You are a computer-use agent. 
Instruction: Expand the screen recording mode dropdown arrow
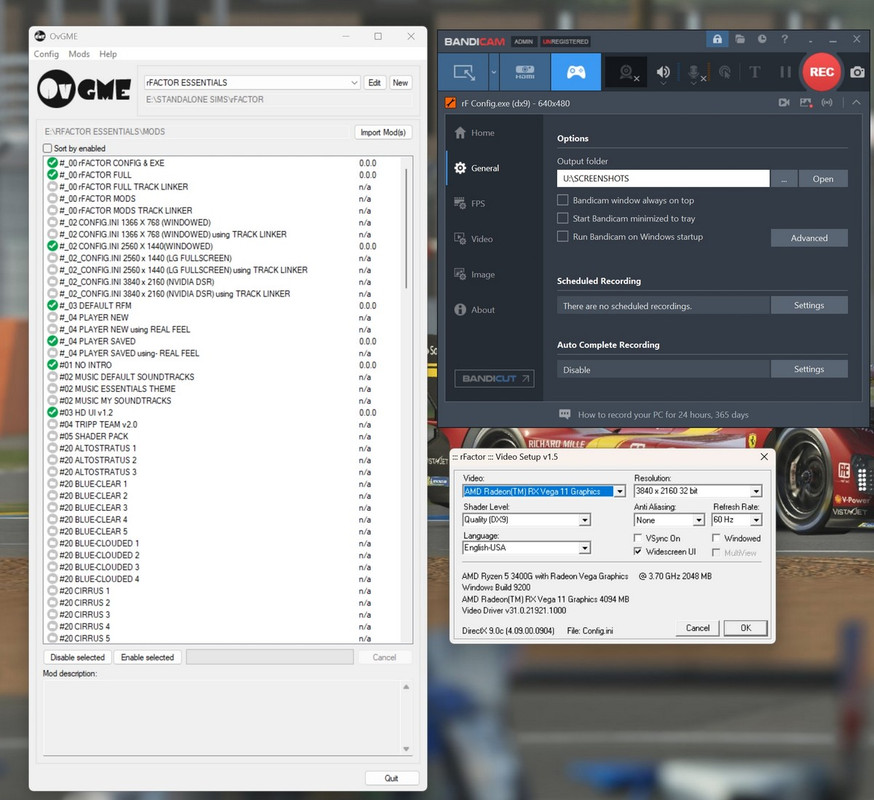[494, 72]
